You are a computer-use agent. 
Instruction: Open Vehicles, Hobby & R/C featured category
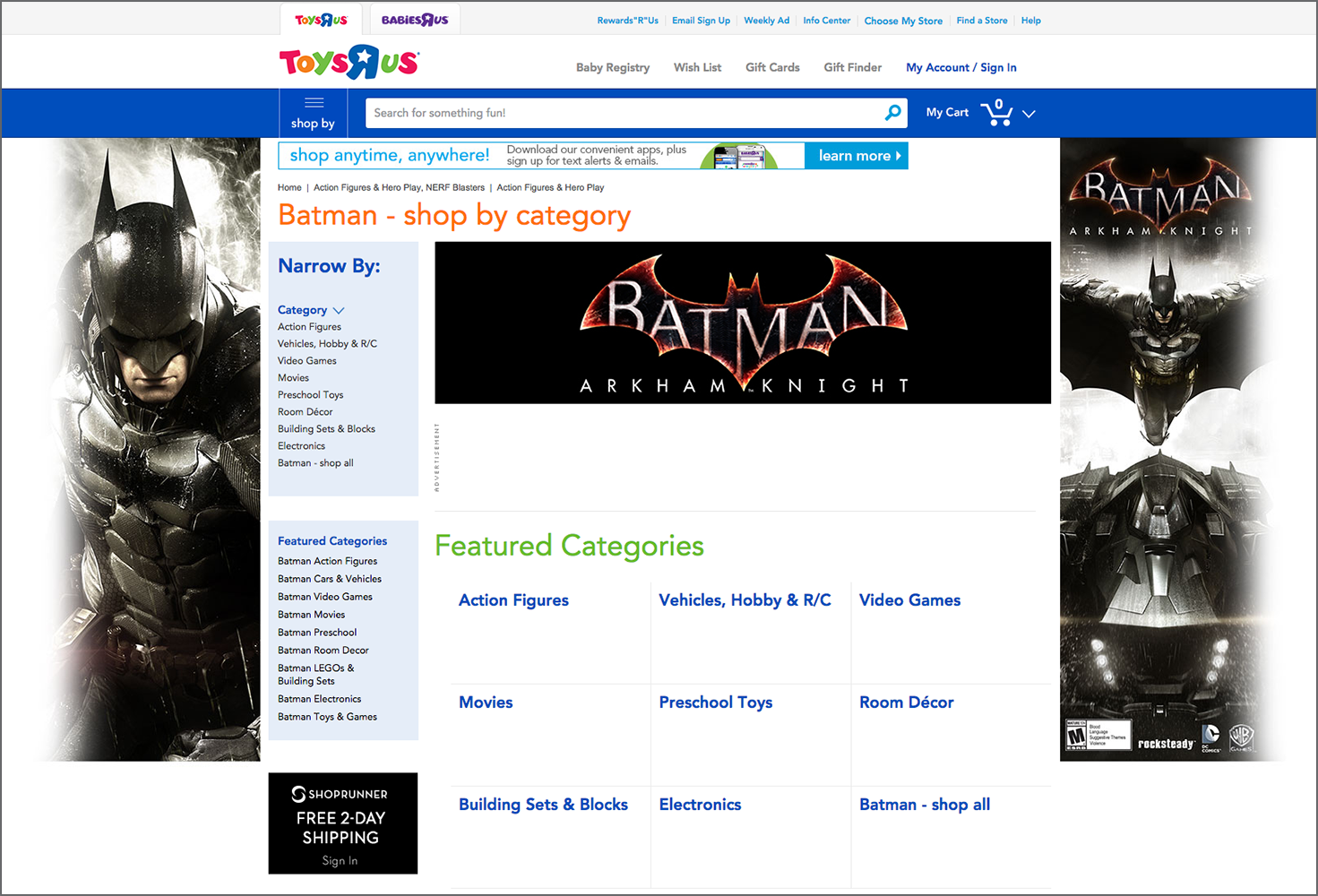[x=745, y=600]
